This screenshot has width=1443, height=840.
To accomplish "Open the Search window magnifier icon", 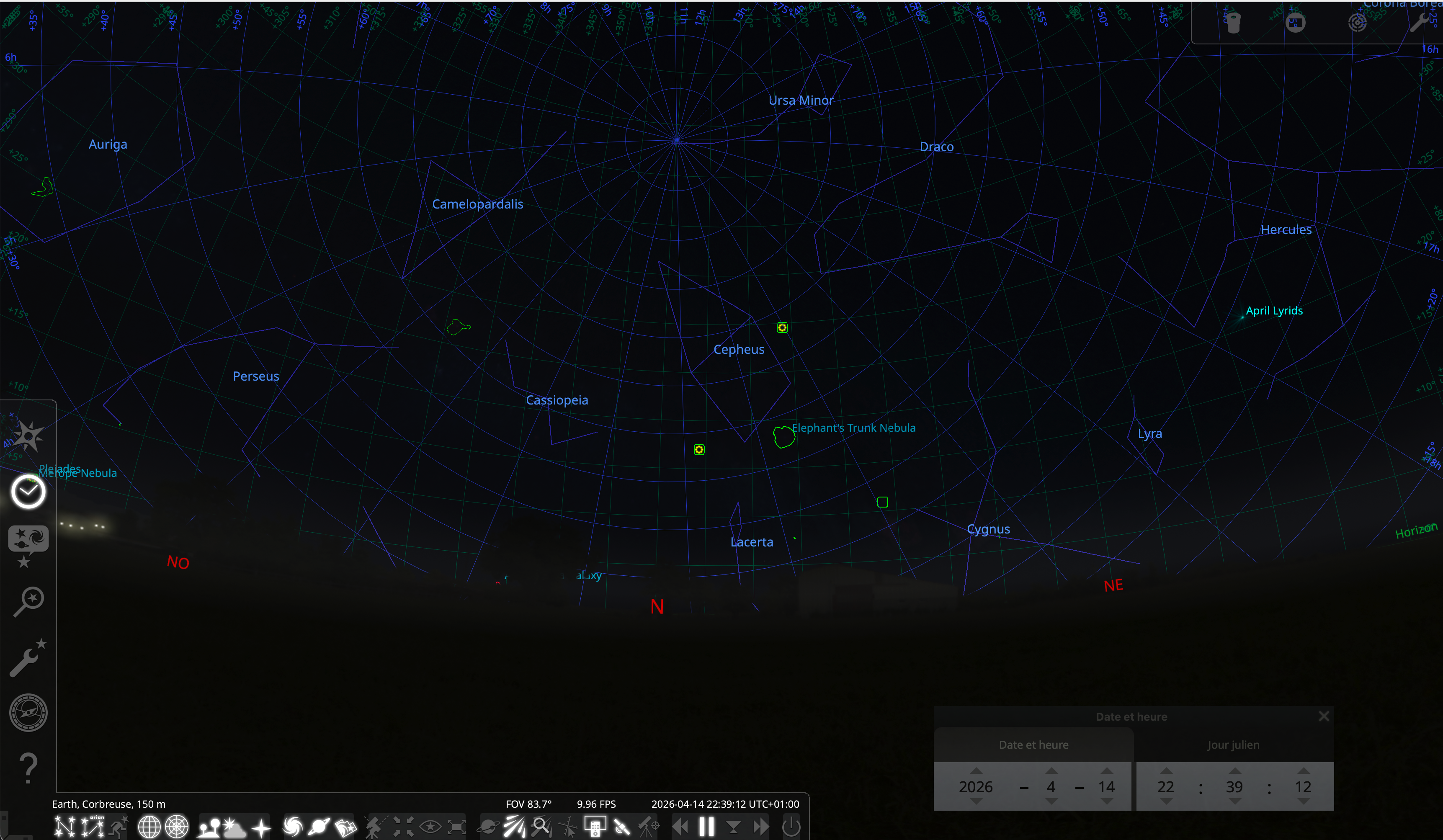I will 28,601.
